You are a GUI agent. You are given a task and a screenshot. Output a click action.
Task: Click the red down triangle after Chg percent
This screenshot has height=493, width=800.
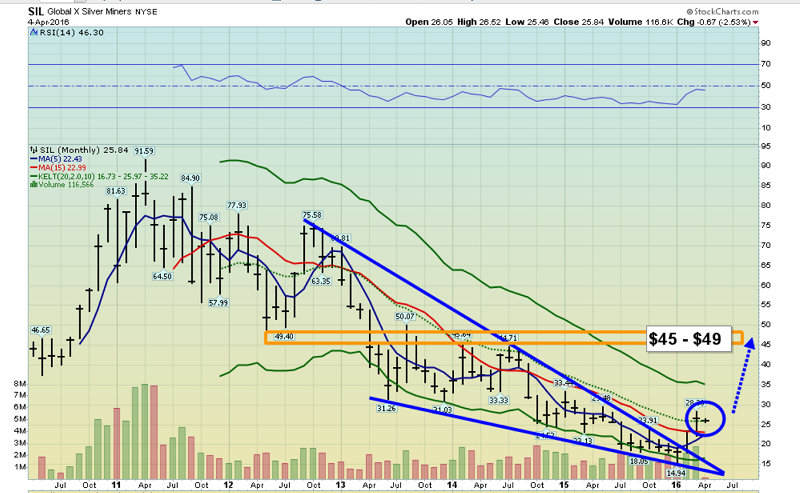pos(755,22)
